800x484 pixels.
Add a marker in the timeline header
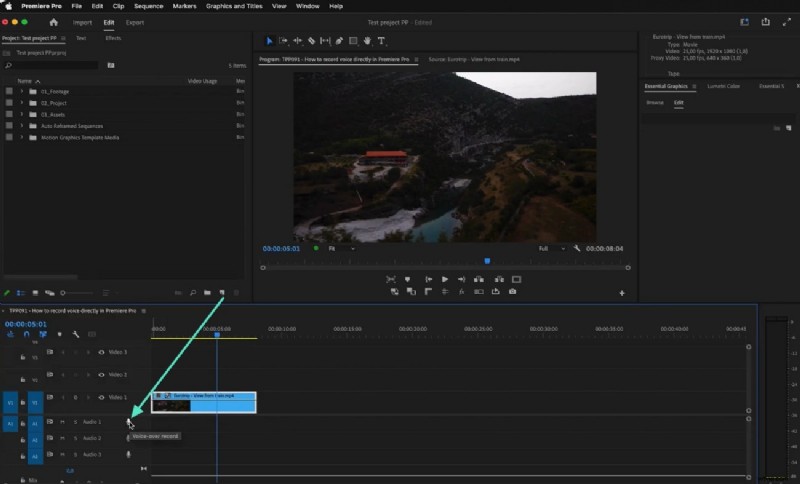59,335
